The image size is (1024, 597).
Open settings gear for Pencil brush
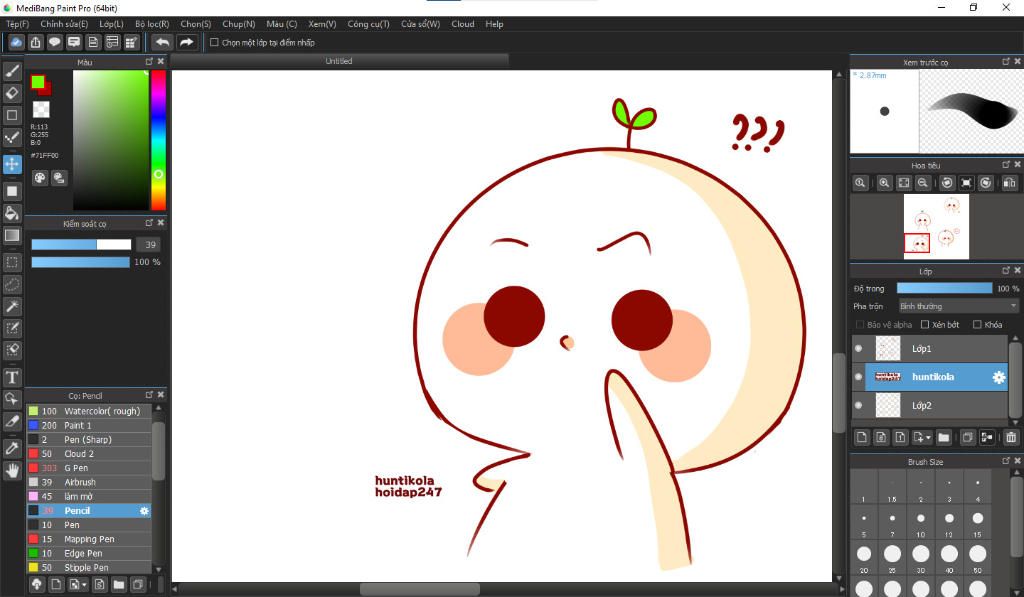144,511
